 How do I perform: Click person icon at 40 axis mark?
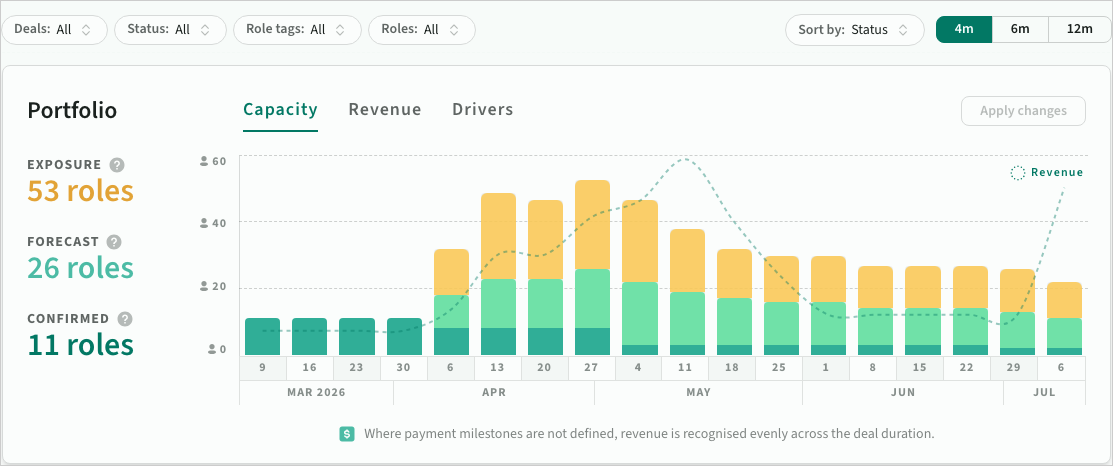click(x=204, y=223)
